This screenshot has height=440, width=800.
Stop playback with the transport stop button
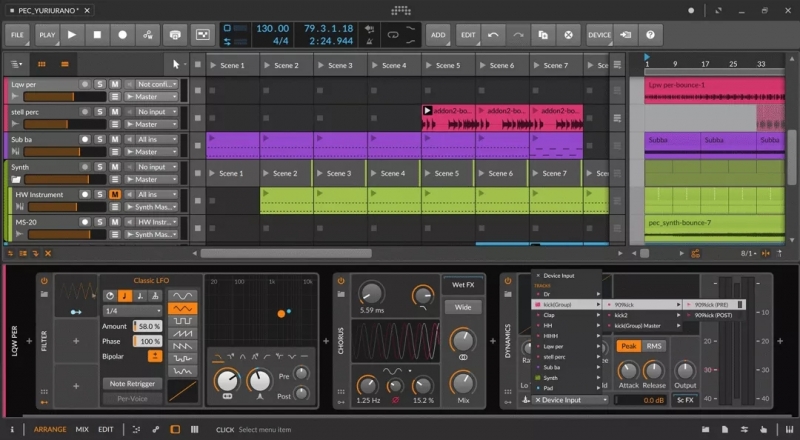(97, 35)
